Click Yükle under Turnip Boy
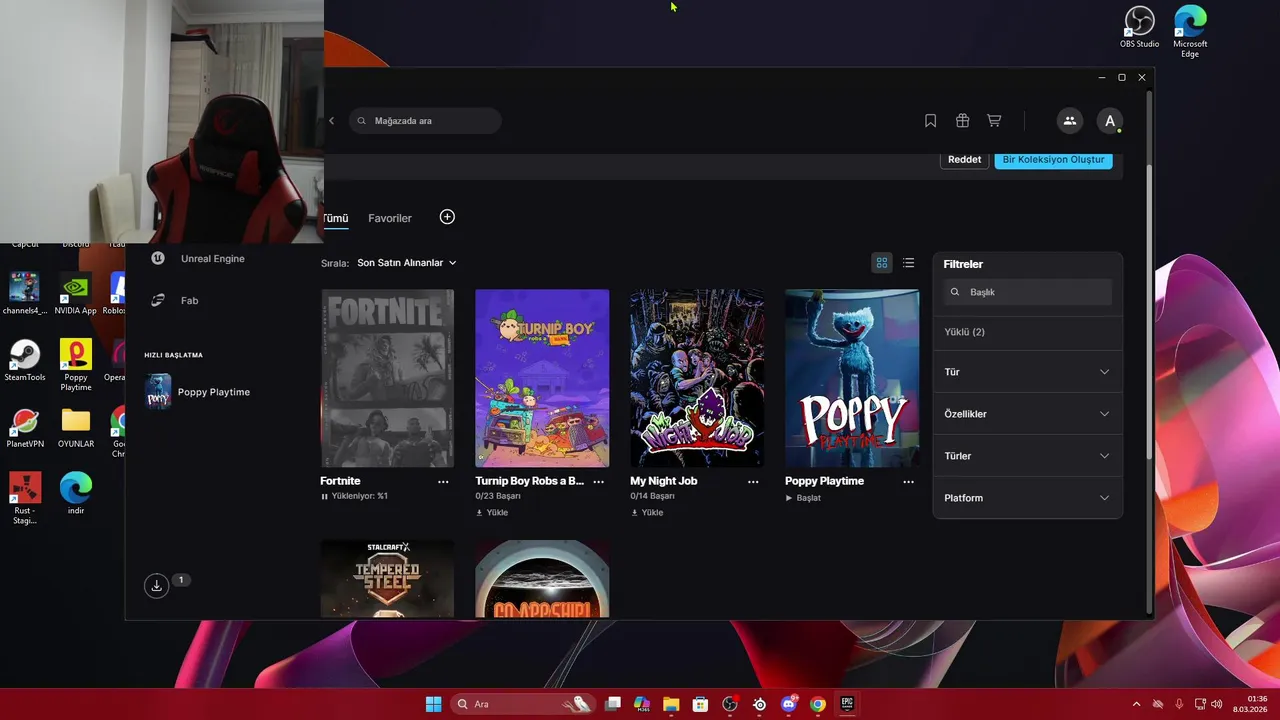 (492, 512)
